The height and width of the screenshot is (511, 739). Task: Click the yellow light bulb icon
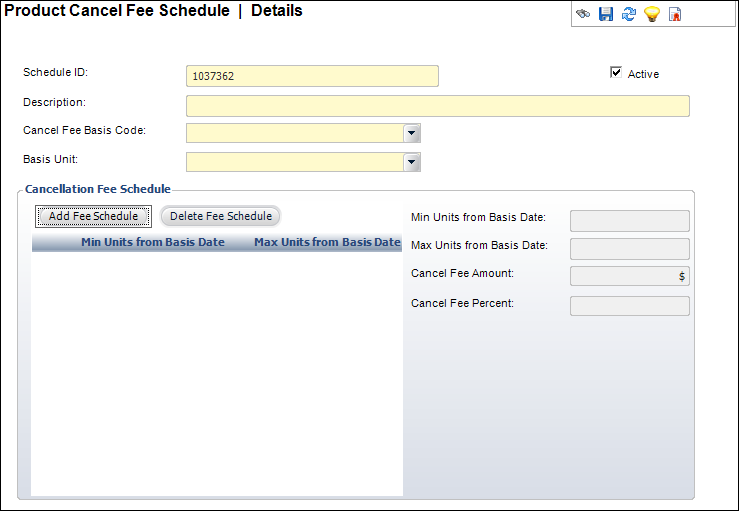point(652,14)
